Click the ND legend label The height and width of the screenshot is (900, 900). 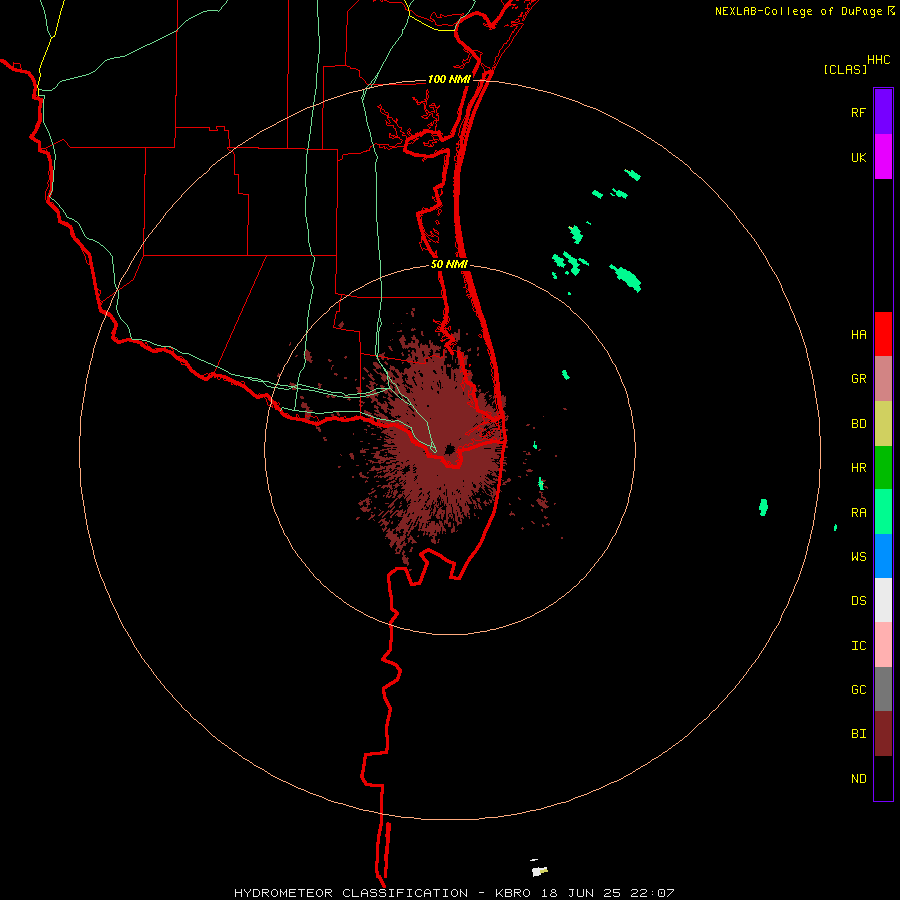tap(858, 779)
